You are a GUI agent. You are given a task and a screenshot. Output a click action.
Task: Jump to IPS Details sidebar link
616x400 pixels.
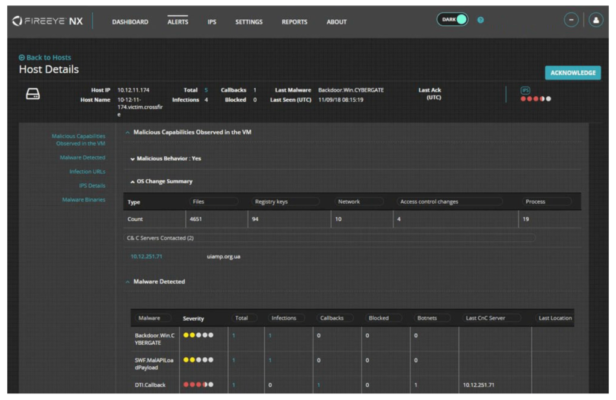92,186
